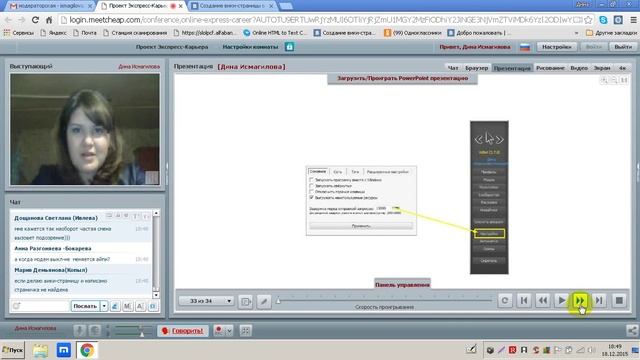Open the file explorer taskbar icon
This screenshot has width=640, height=360.
coord(40,350)
